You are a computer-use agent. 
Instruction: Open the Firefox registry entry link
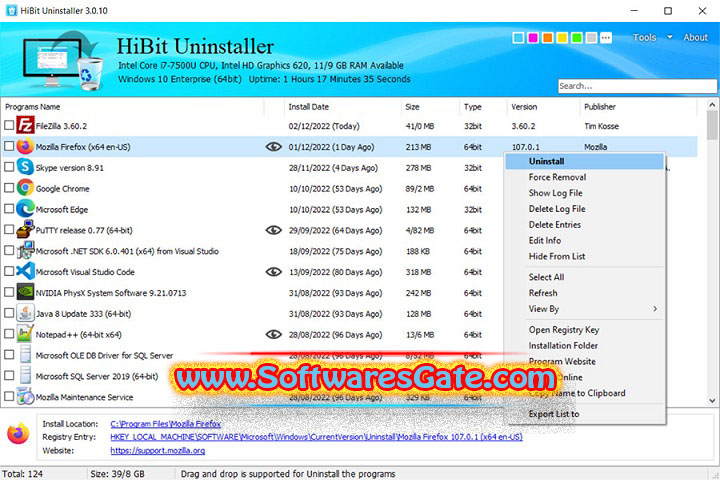click(316, 437)
